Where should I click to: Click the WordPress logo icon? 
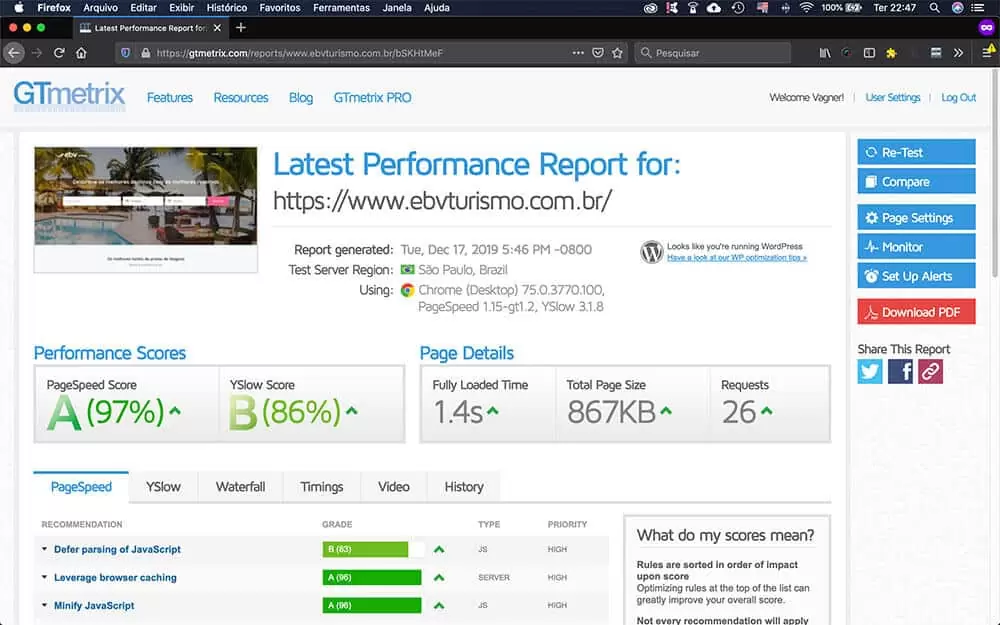pyautogui.click(x=652, y=252)
